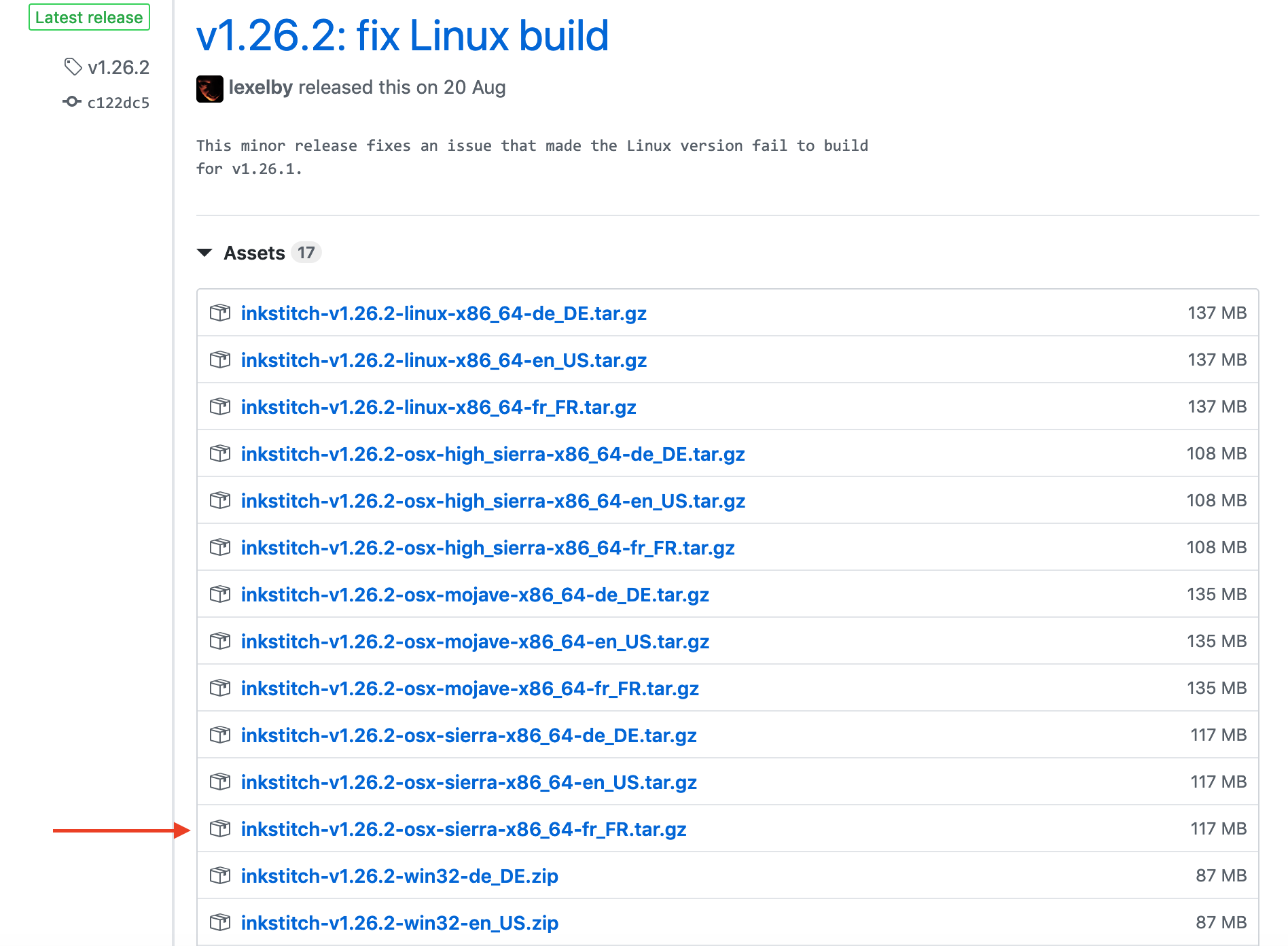
Task: Click package icon for high_sierra de_DE
Action: point(220,453)
